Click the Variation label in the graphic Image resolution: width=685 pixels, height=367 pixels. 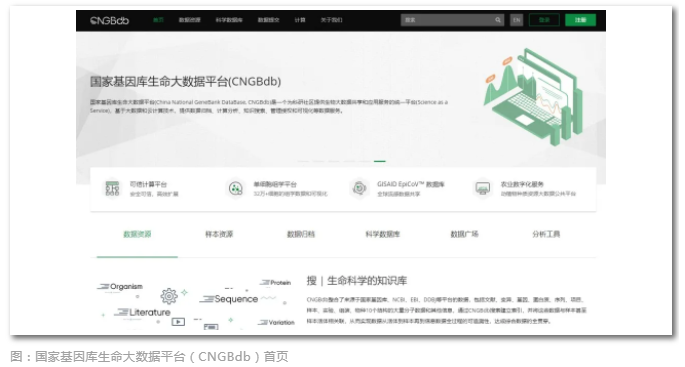pos(281,322)
